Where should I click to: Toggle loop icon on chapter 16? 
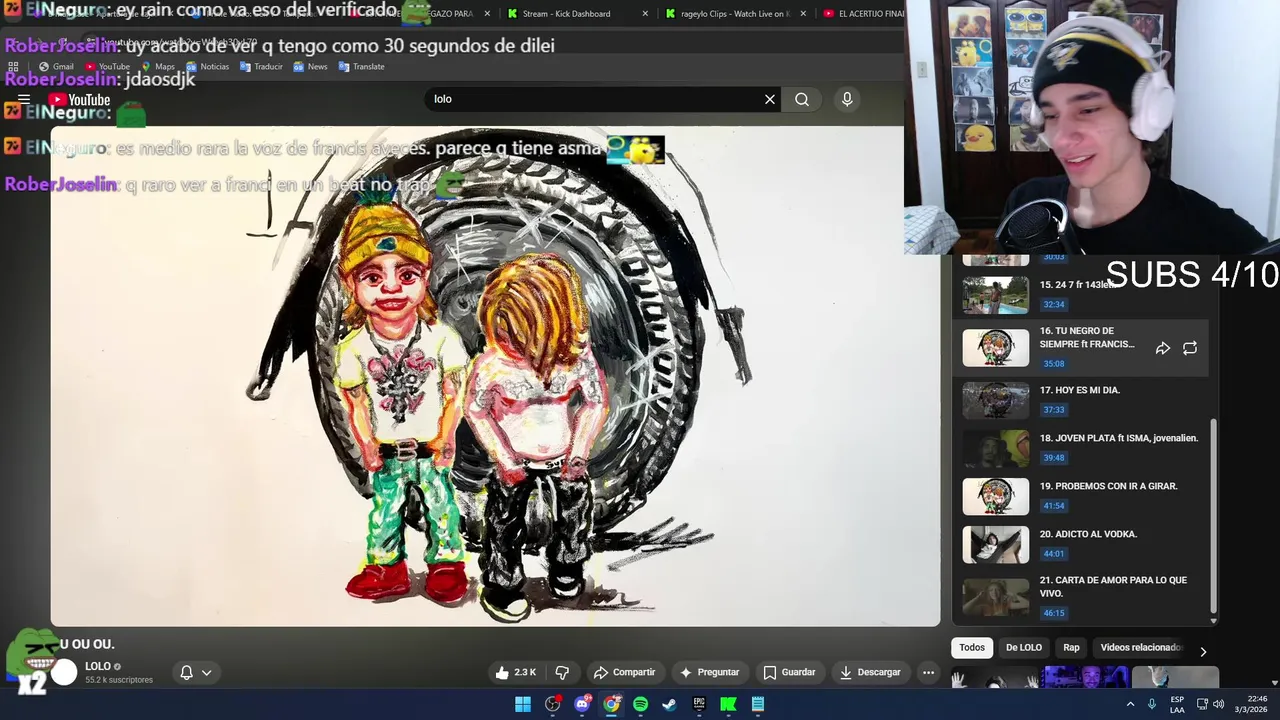click(x=1190, y=348)
